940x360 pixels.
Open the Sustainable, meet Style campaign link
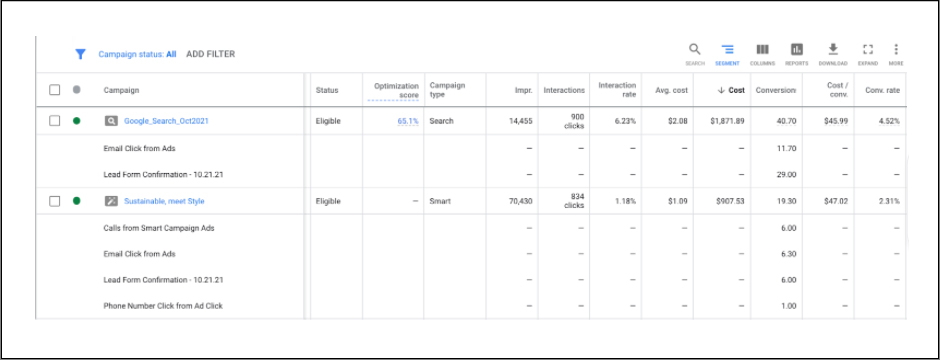tap(164, 201)
